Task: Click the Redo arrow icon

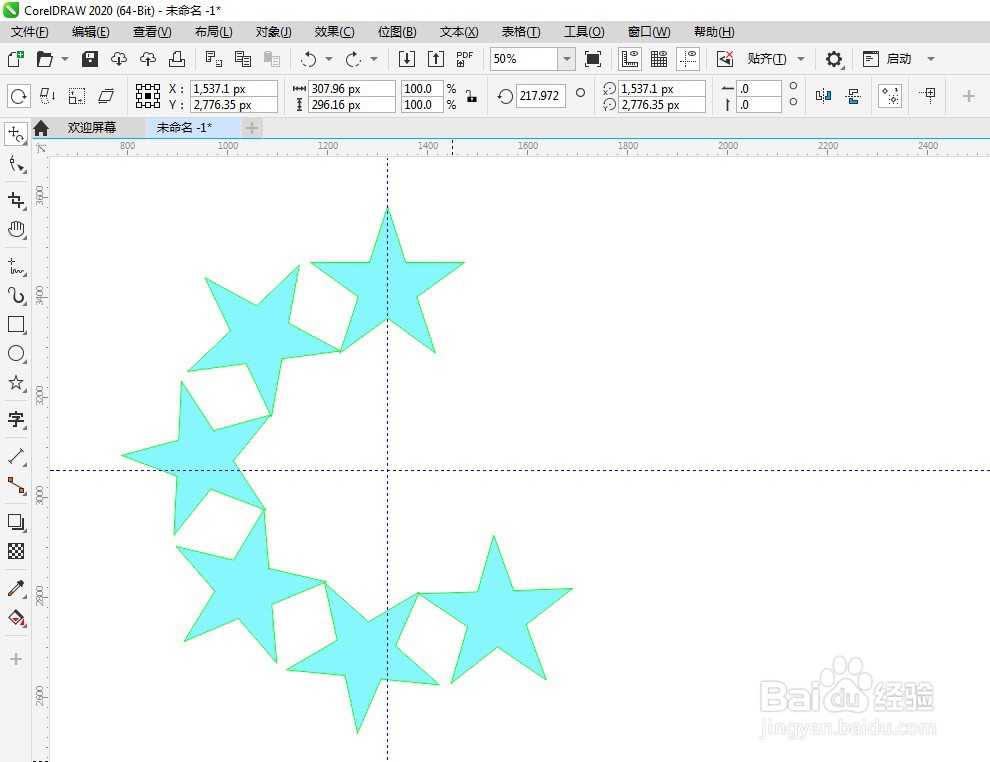Action: pyautogui.click(x=353, y=59)
